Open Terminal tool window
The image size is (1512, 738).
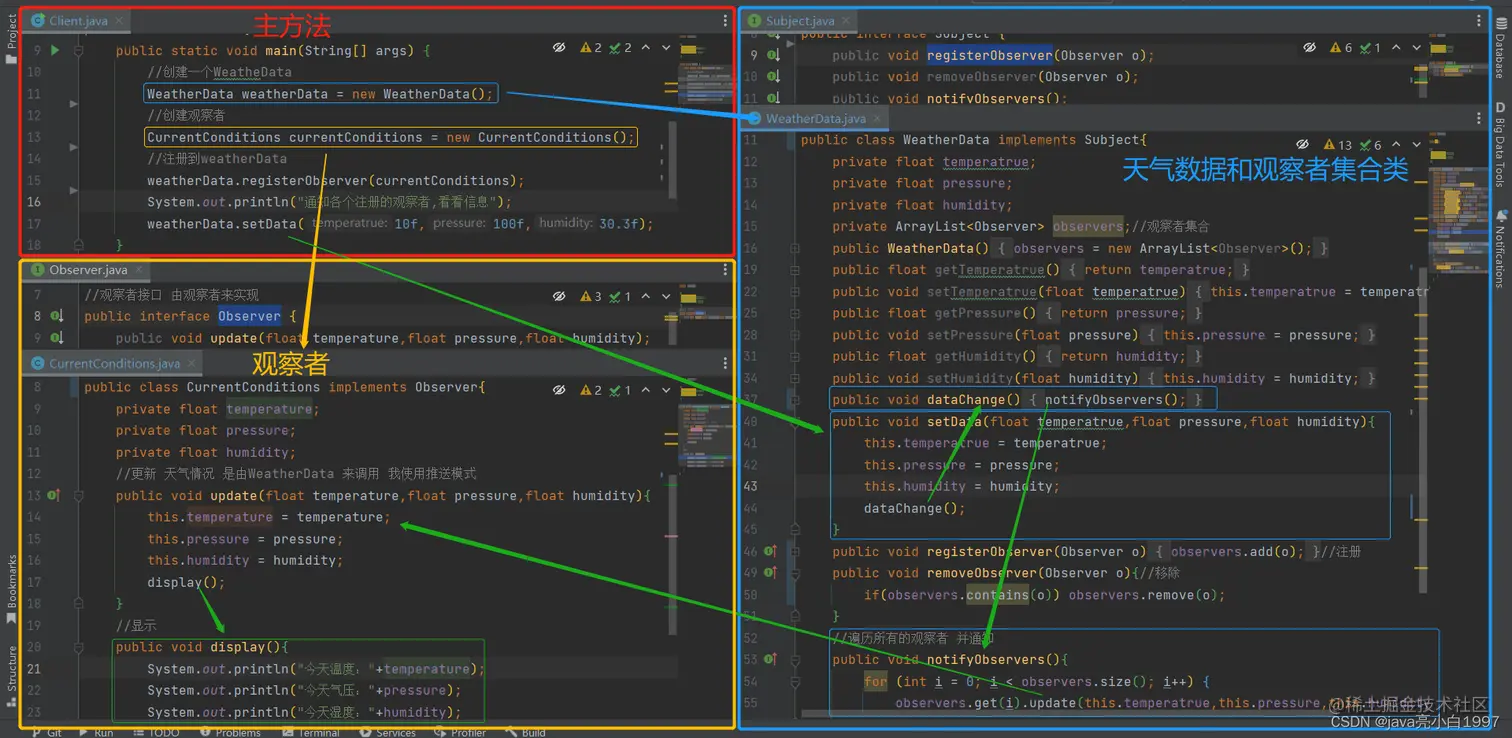(311, 732)
